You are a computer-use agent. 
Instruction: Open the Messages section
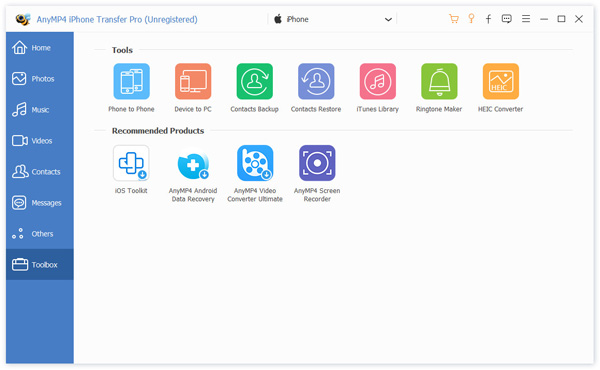40,203
